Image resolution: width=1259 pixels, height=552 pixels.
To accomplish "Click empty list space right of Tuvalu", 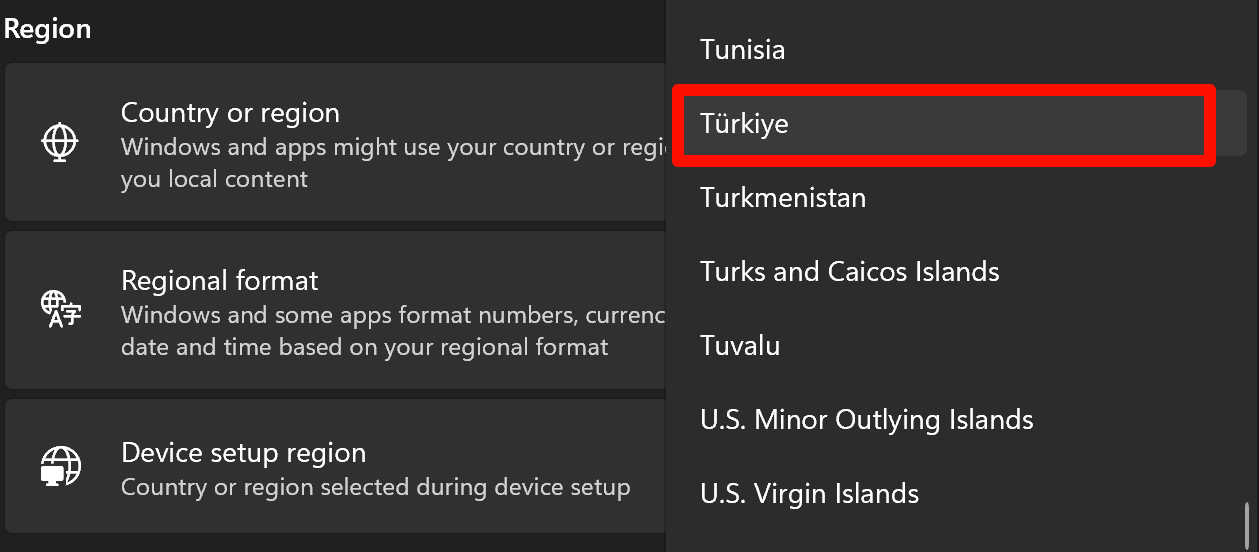I will [1000, 346].
